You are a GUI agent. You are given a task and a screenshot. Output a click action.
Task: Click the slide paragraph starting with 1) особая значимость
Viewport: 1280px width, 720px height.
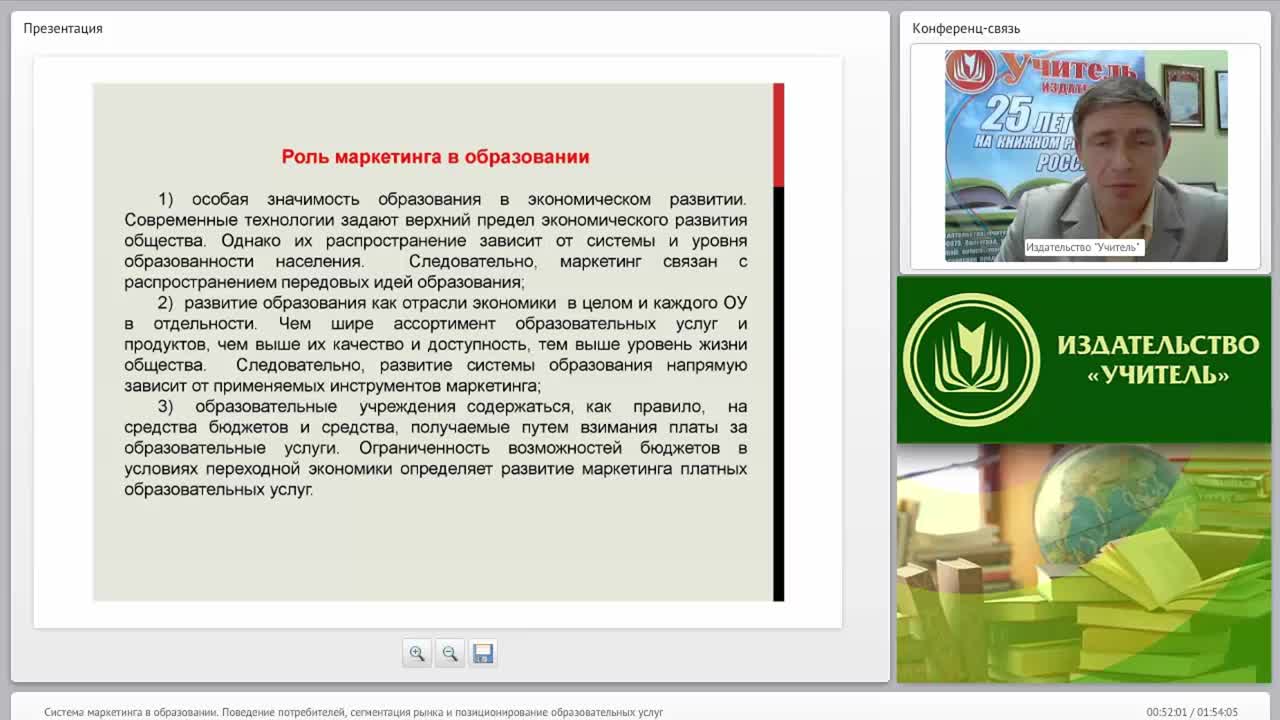[435, 241]
